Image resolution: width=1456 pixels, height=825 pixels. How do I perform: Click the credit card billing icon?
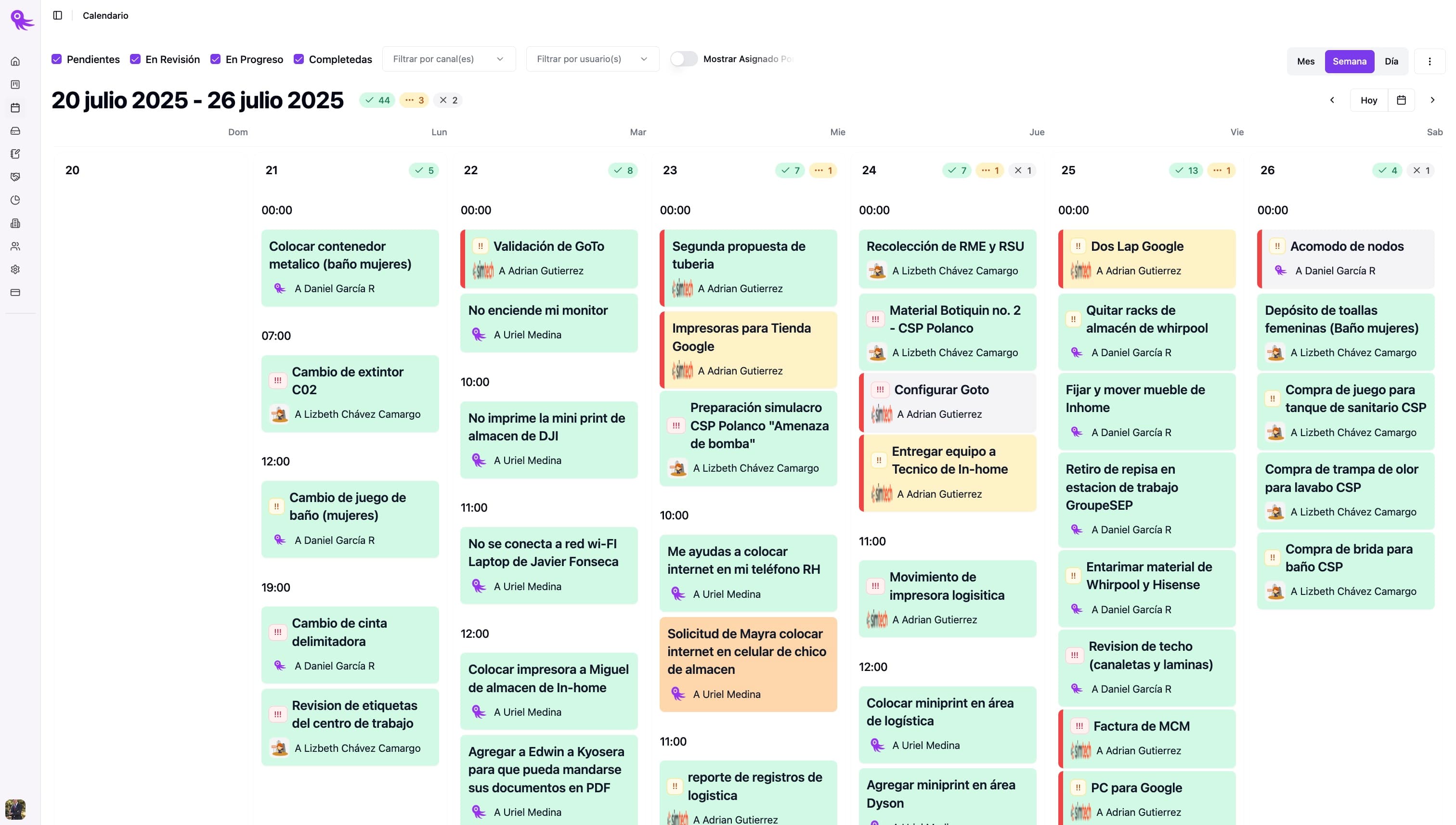(x=15, y=293)
